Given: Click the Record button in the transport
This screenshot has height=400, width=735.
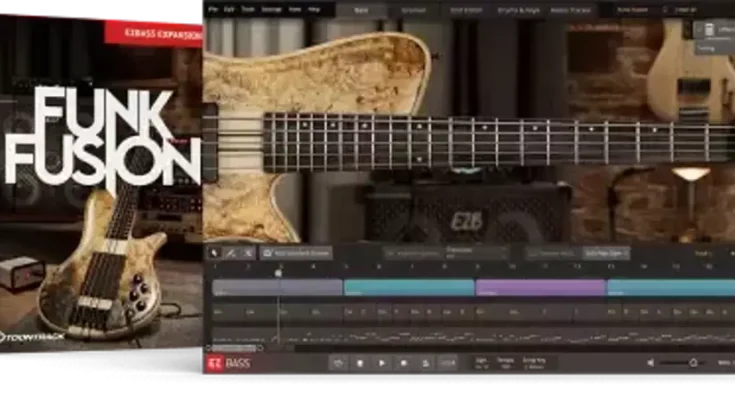Looking at the screenshot, I should click(x=404, y=363).
